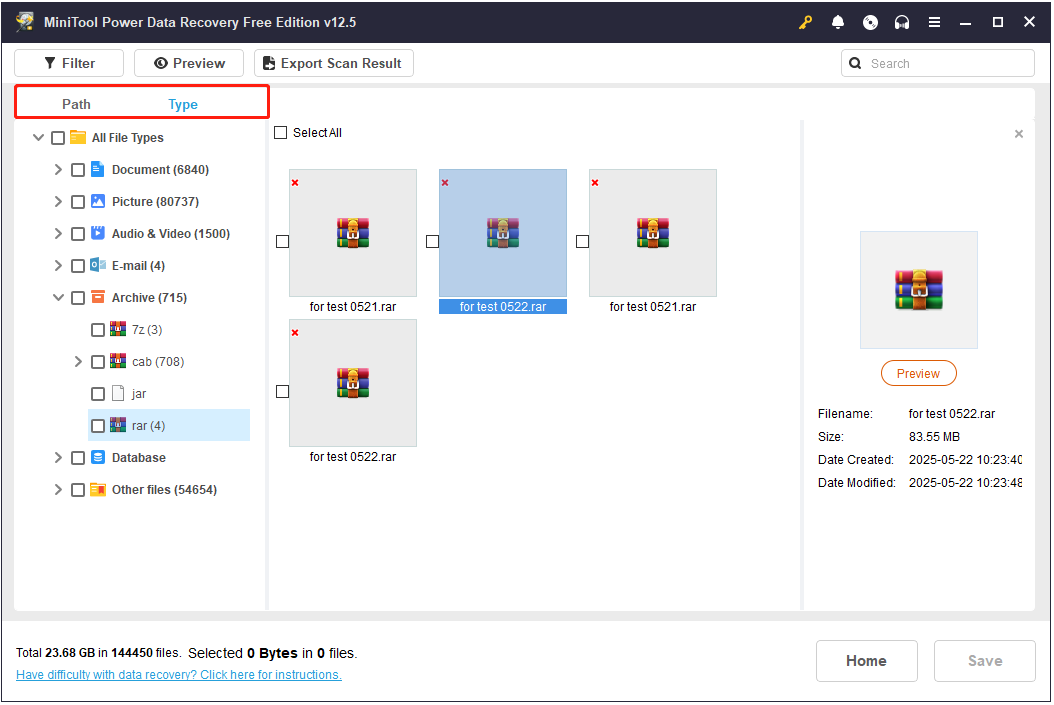The width and height of the screenshot is (1054, 705).
Task: Expand the Other files node
Action: (58, 490)
